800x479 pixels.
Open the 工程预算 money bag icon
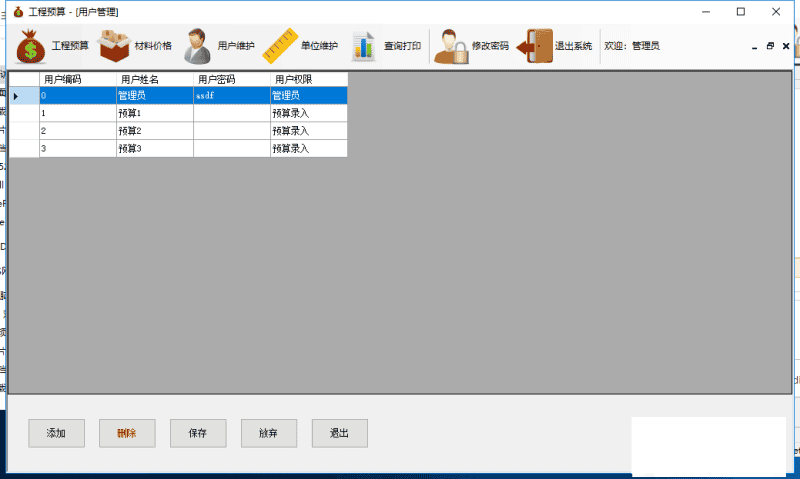tap(31, 46)
